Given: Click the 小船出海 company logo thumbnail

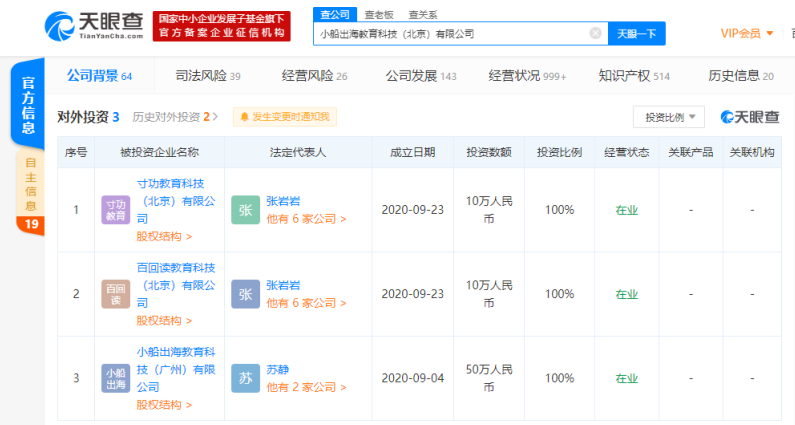Looking at the screenshot, I should (116, 377).
